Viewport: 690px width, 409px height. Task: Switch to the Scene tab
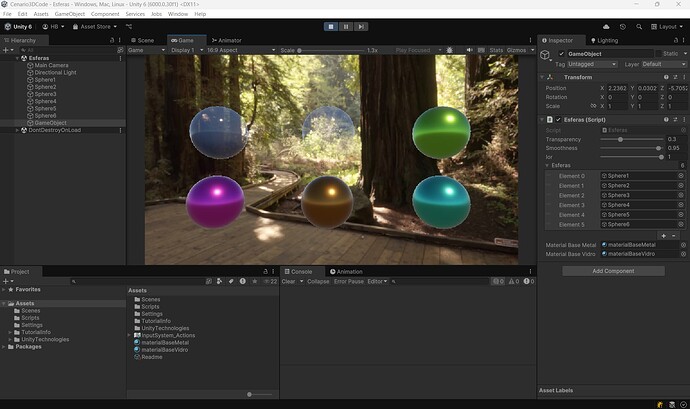coord(143,40)
